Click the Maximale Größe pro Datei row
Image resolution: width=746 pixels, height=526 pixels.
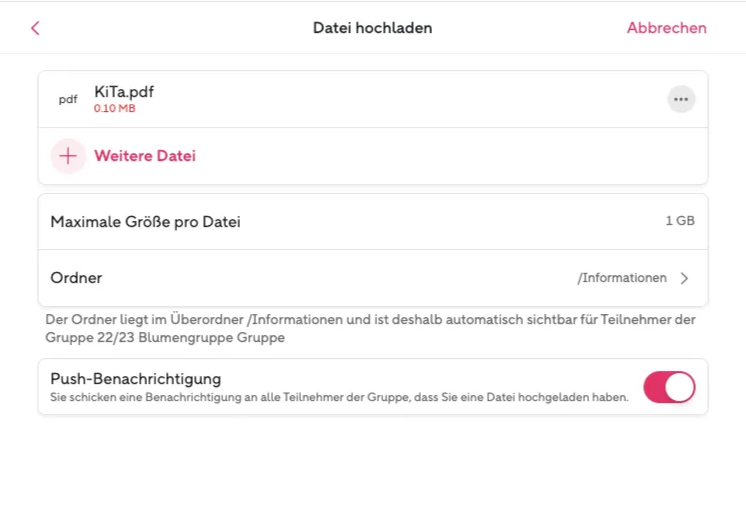pos(373,222)
